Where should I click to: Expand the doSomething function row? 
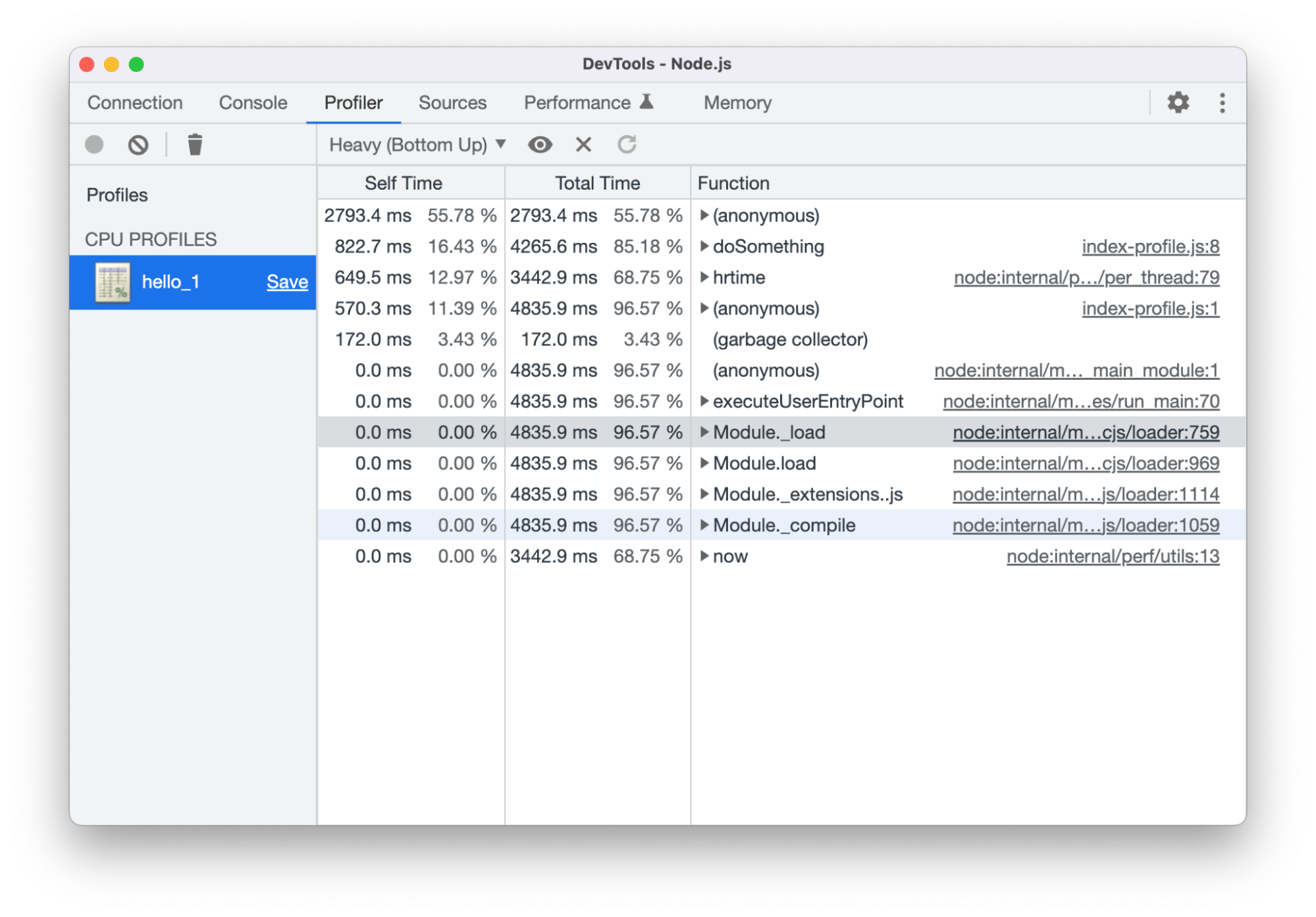(x=704, y=246)
